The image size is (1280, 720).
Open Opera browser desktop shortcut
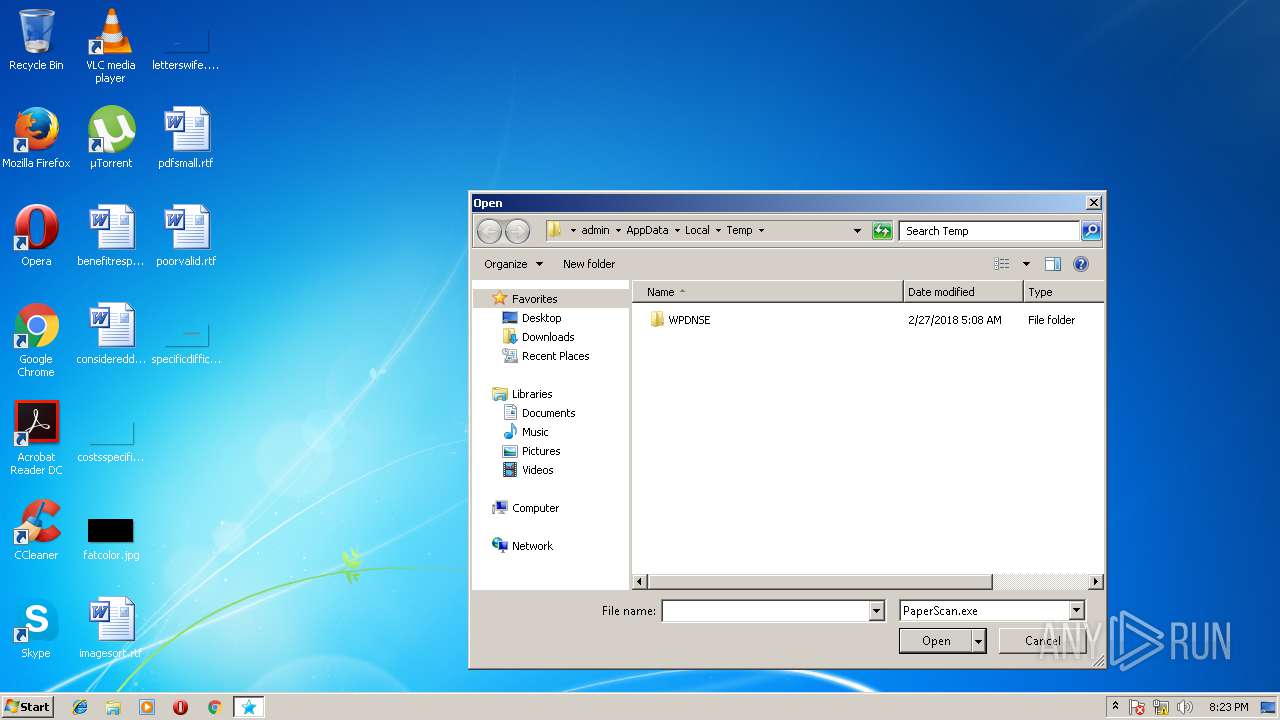[x=36, y=236]
